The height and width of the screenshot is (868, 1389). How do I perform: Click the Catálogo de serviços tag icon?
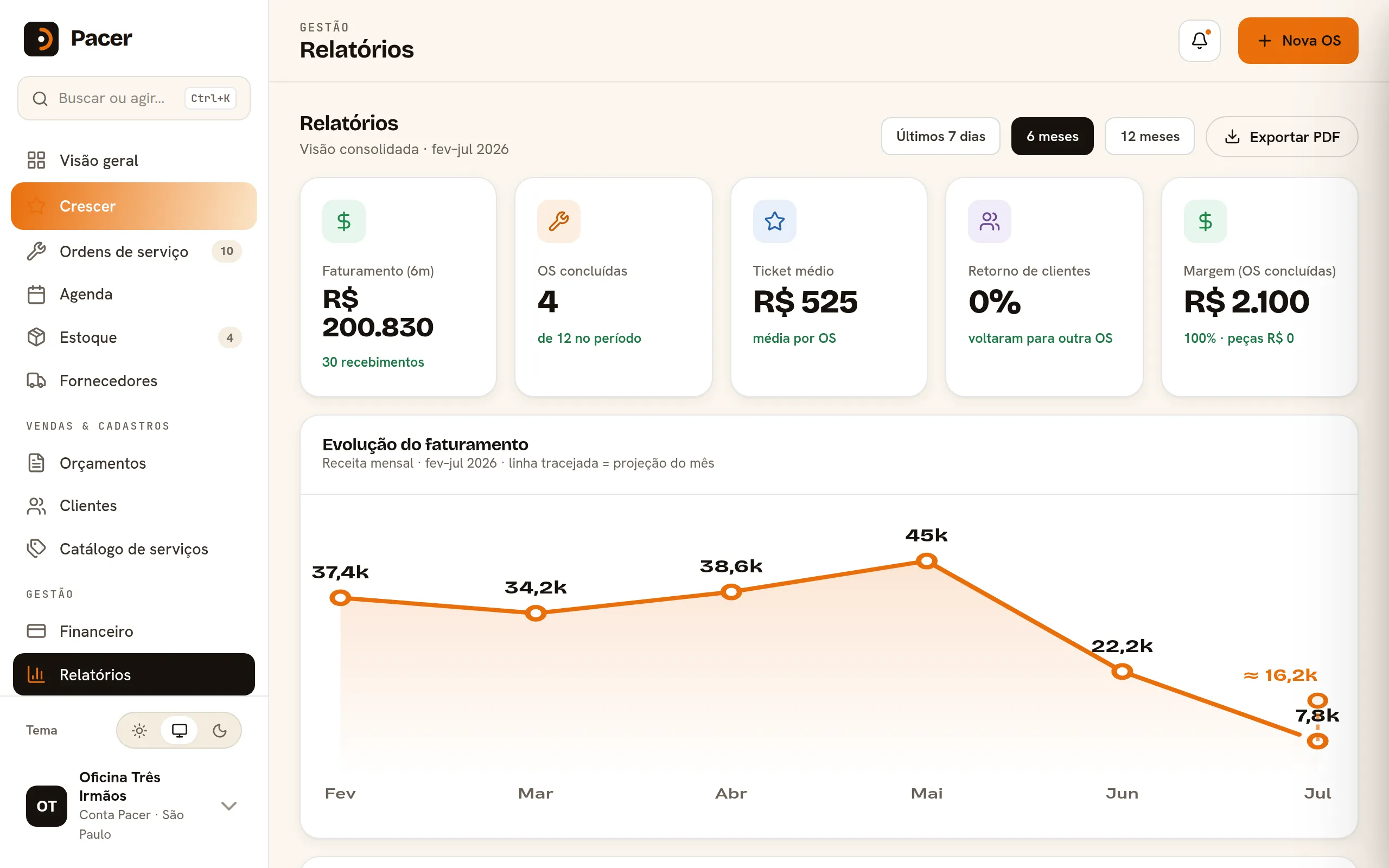pos(36,549)
